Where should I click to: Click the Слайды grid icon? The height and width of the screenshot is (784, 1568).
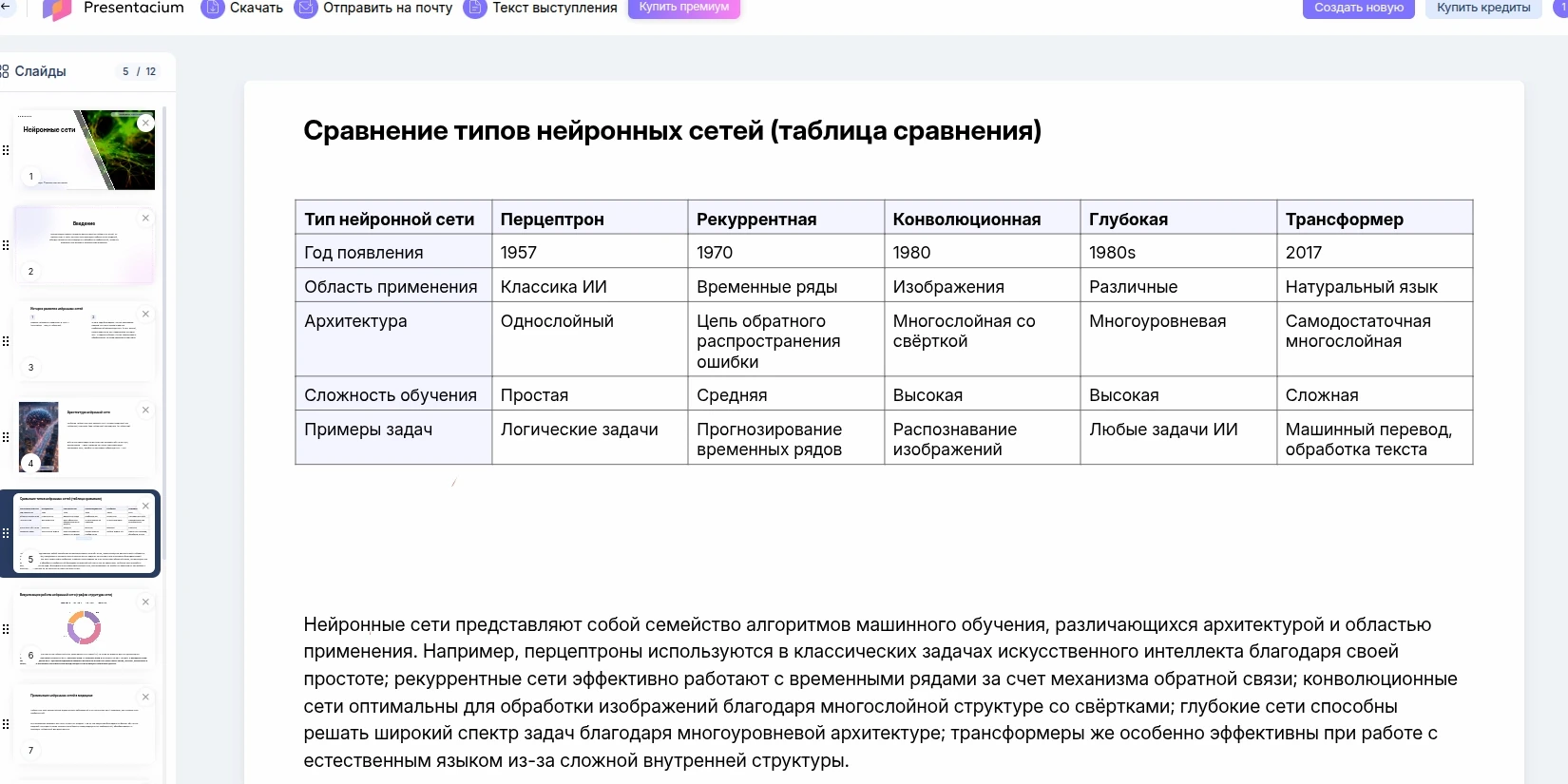click(5, 71)
